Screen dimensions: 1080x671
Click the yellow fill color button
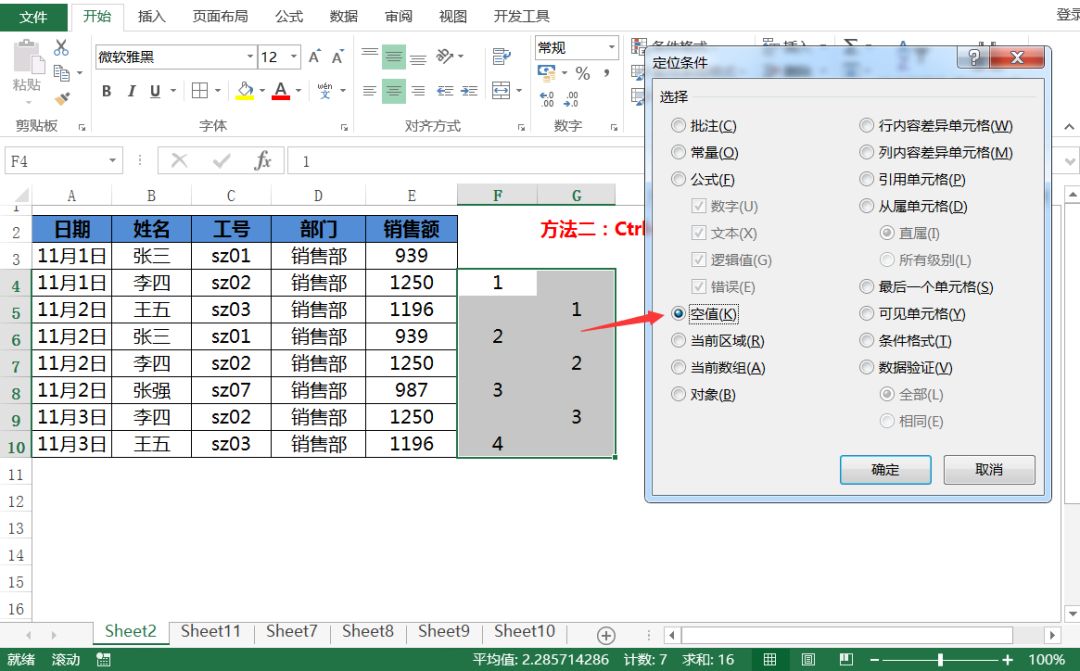tap(245, 91)
